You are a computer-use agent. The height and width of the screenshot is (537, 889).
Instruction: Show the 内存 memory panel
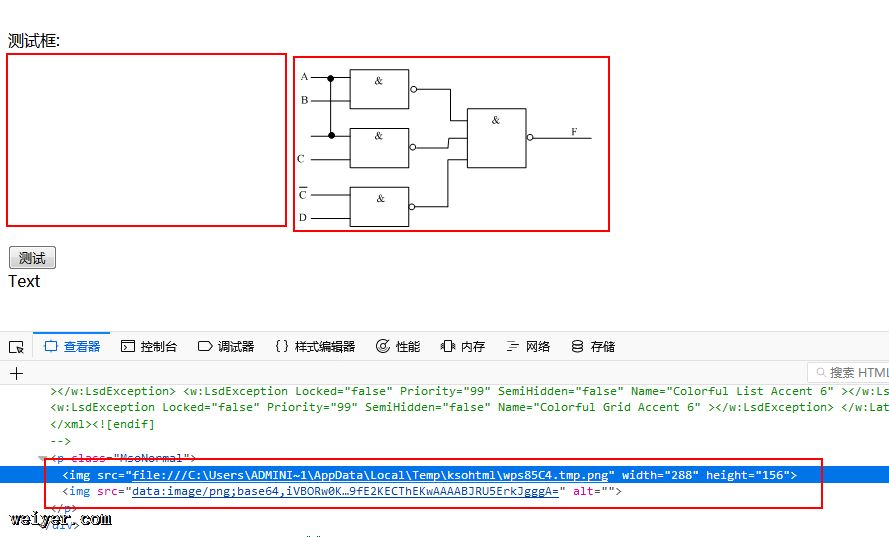tap(463, 347)
